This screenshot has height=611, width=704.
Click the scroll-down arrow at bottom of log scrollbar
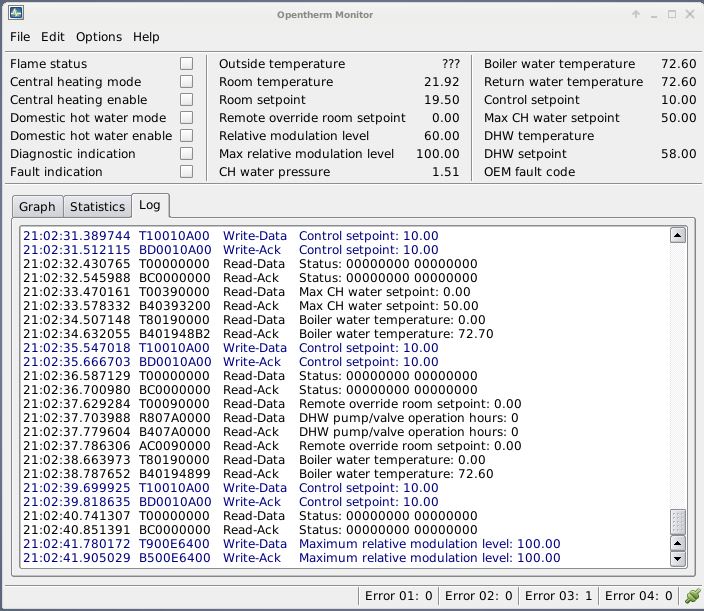tap(678, 559)
